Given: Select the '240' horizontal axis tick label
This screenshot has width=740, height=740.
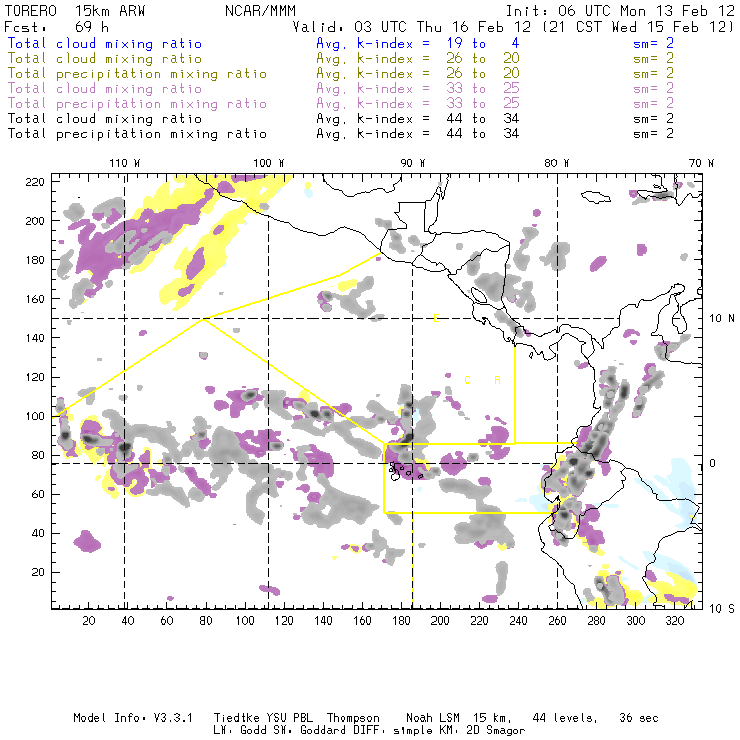Looking at the screenshot, I should click(518, 621).
